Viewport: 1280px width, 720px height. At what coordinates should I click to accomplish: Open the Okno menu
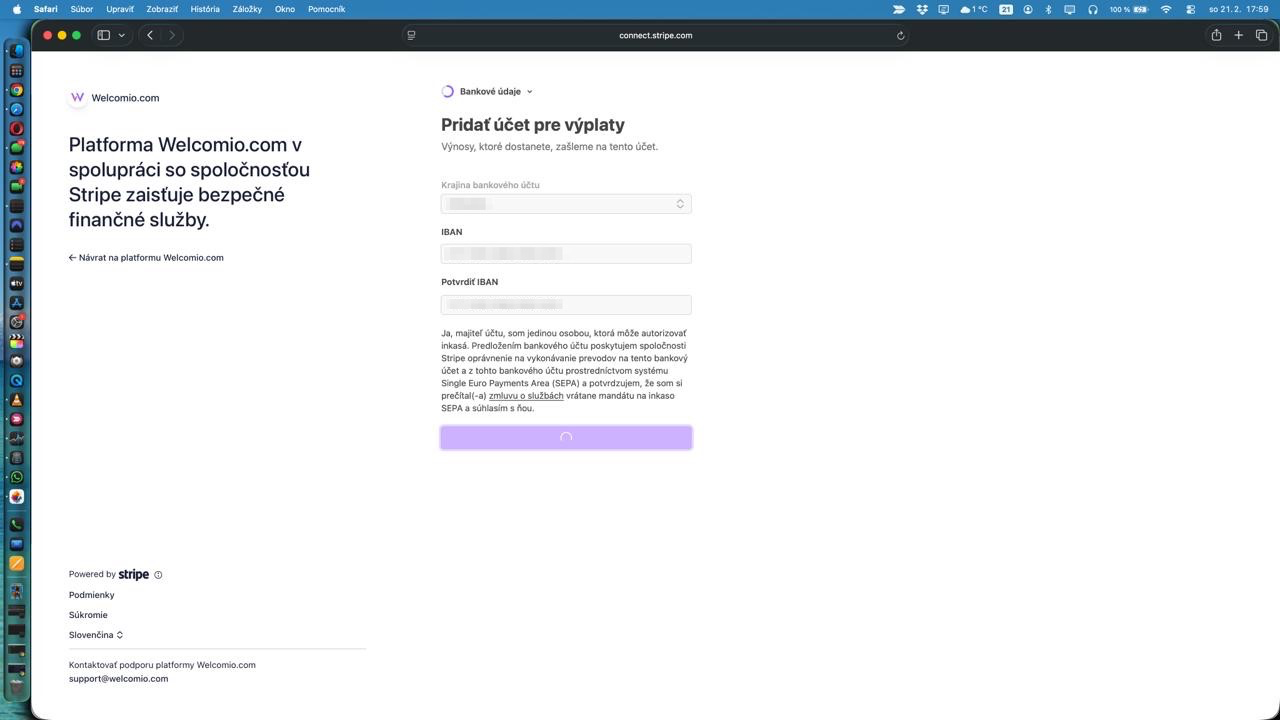[285, 9]
